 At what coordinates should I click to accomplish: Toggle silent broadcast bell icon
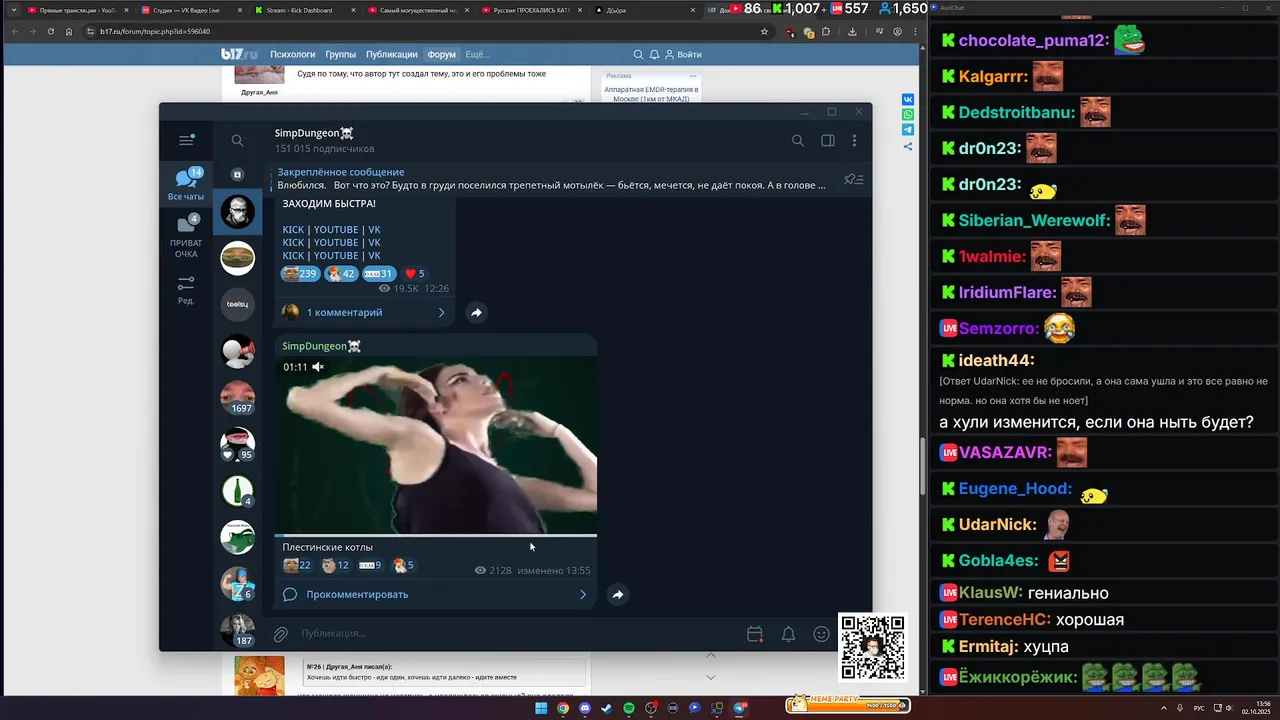click(x=788, y=634)
